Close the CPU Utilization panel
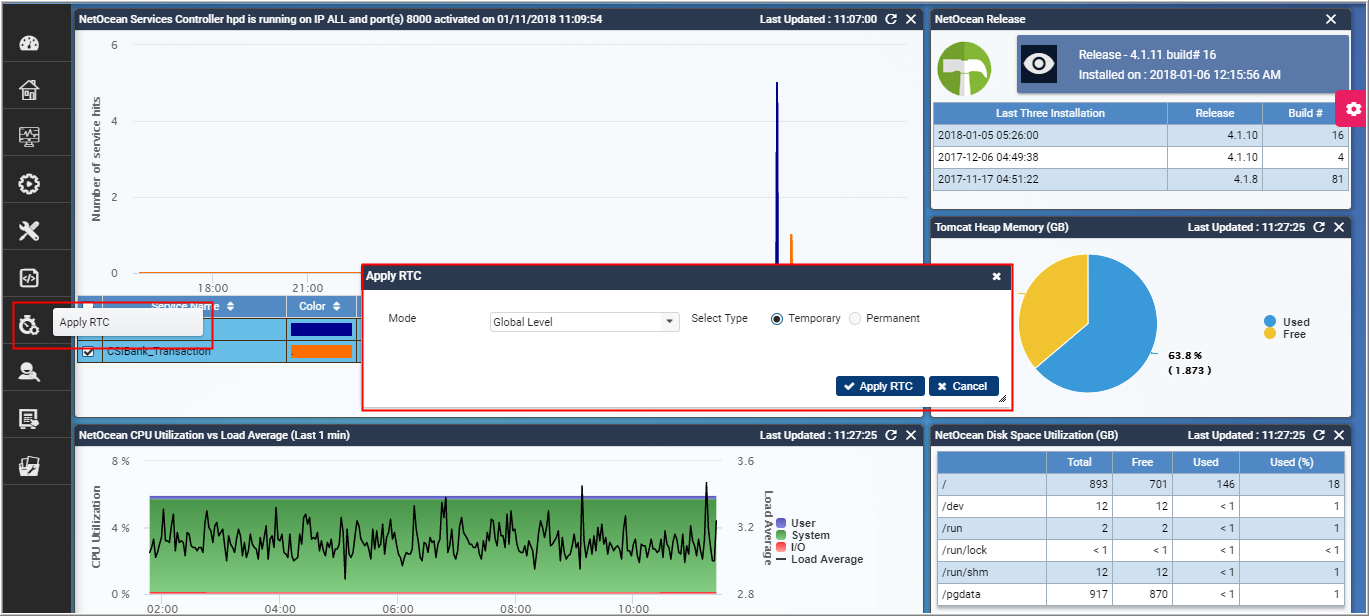The height and width of the screenshot is (616, 1369). point(911,435)
